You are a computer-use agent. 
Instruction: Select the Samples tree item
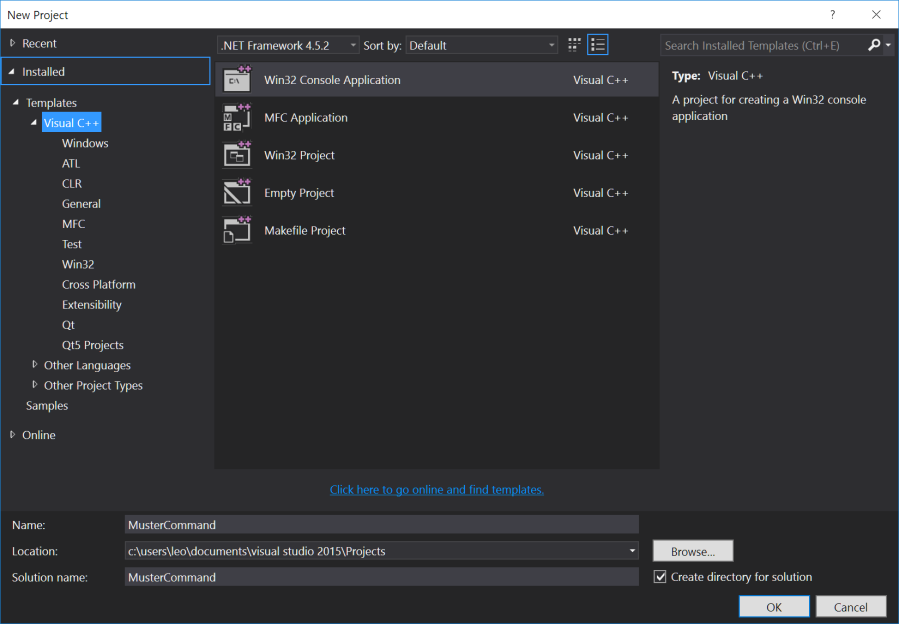[x=47, y=405]
